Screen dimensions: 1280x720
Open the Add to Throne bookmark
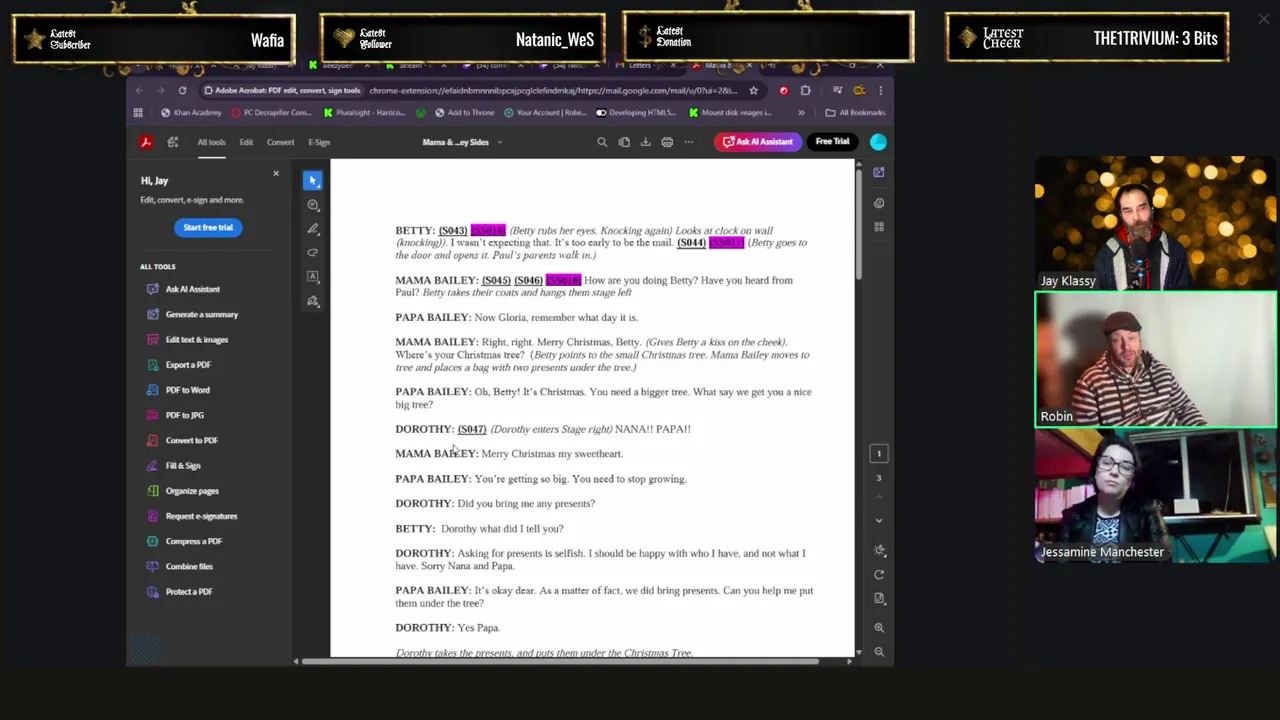coord(464,113)
